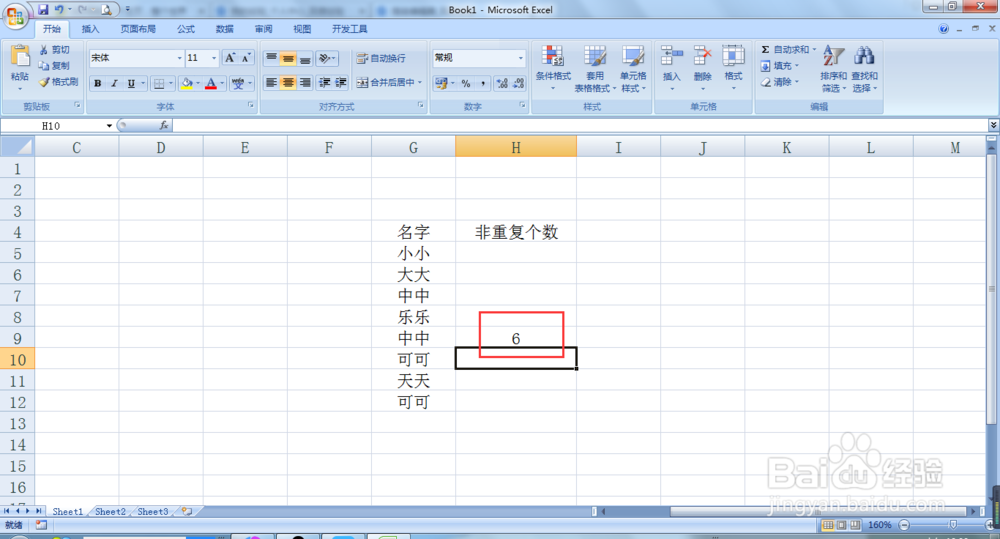Toggle Italic formatting

[x=114, y=83]
